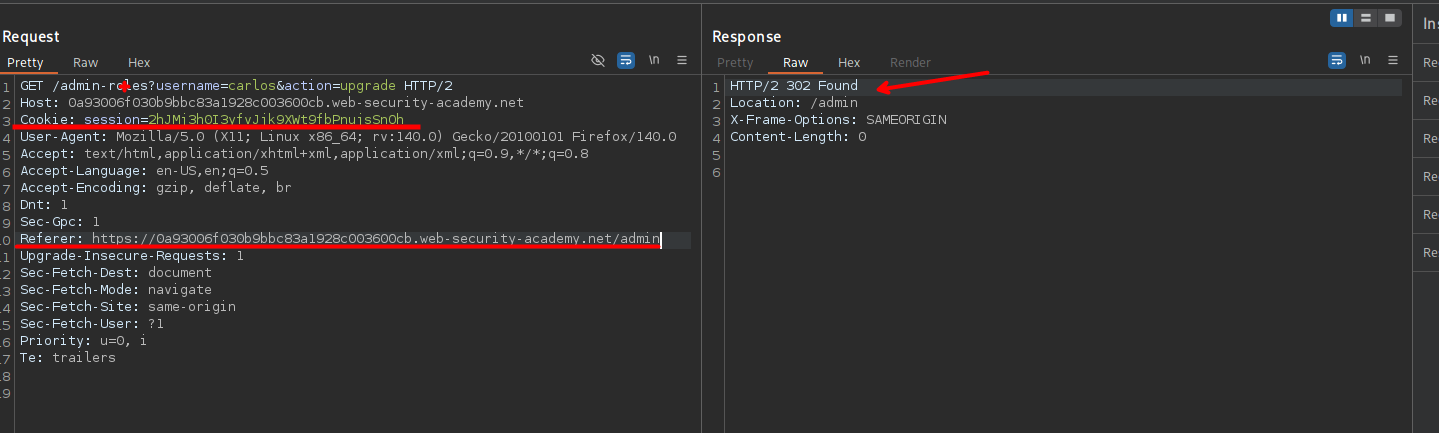Show non-printable characters in Response panel
The height and width of the screenshot is (433, 1439).
click(1364, 61)
